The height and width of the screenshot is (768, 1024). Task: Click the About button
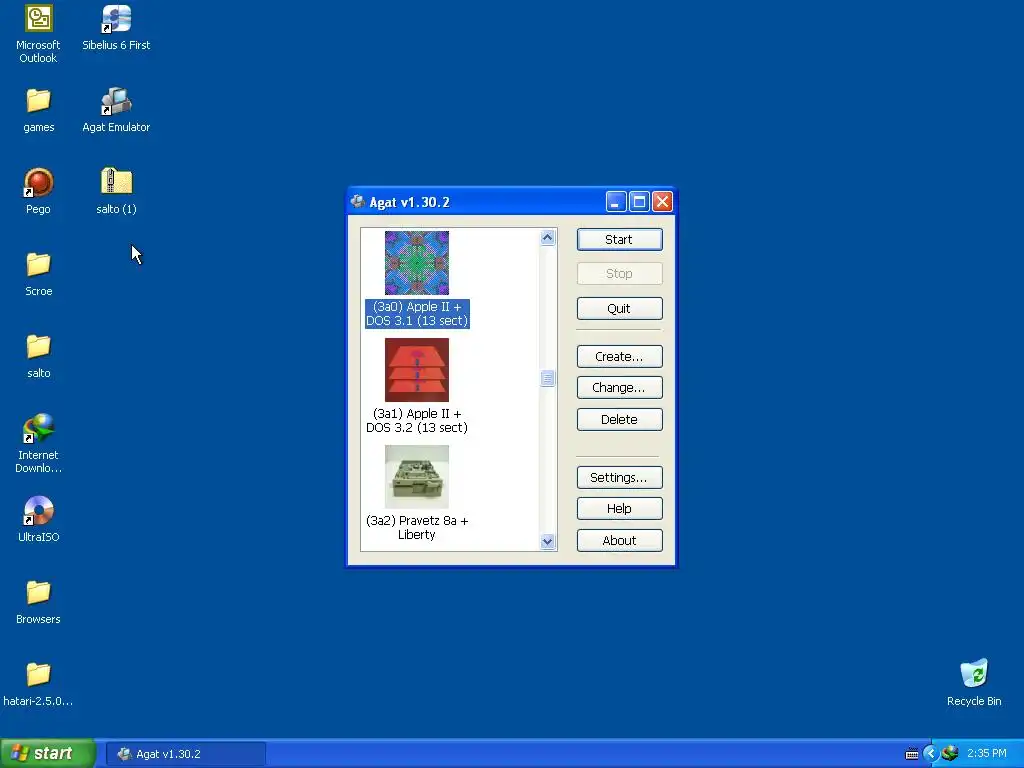pyautogui.click(x=619, y=541)
